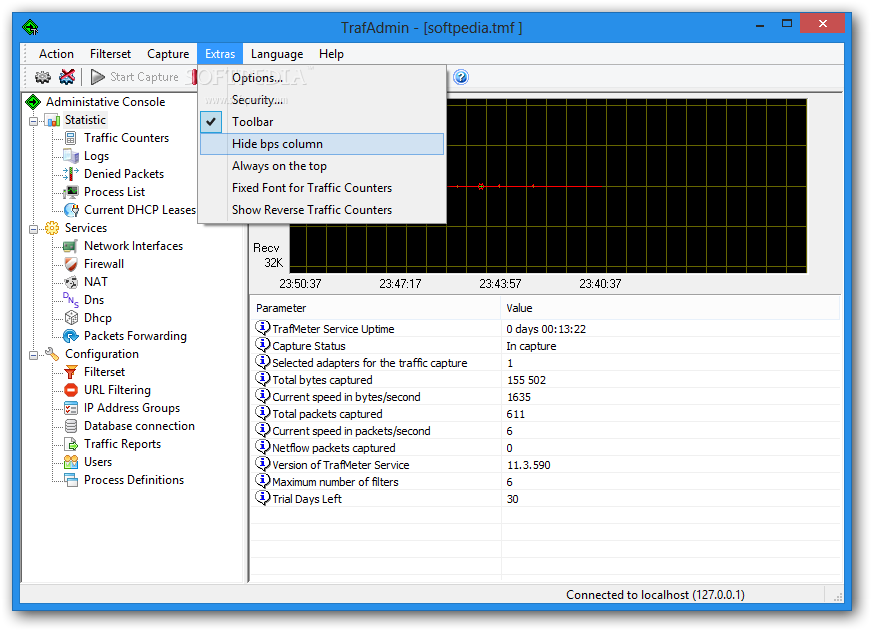Close the Extras menu
The width and height of the screenshot is (872, 631).
[220, 54]
